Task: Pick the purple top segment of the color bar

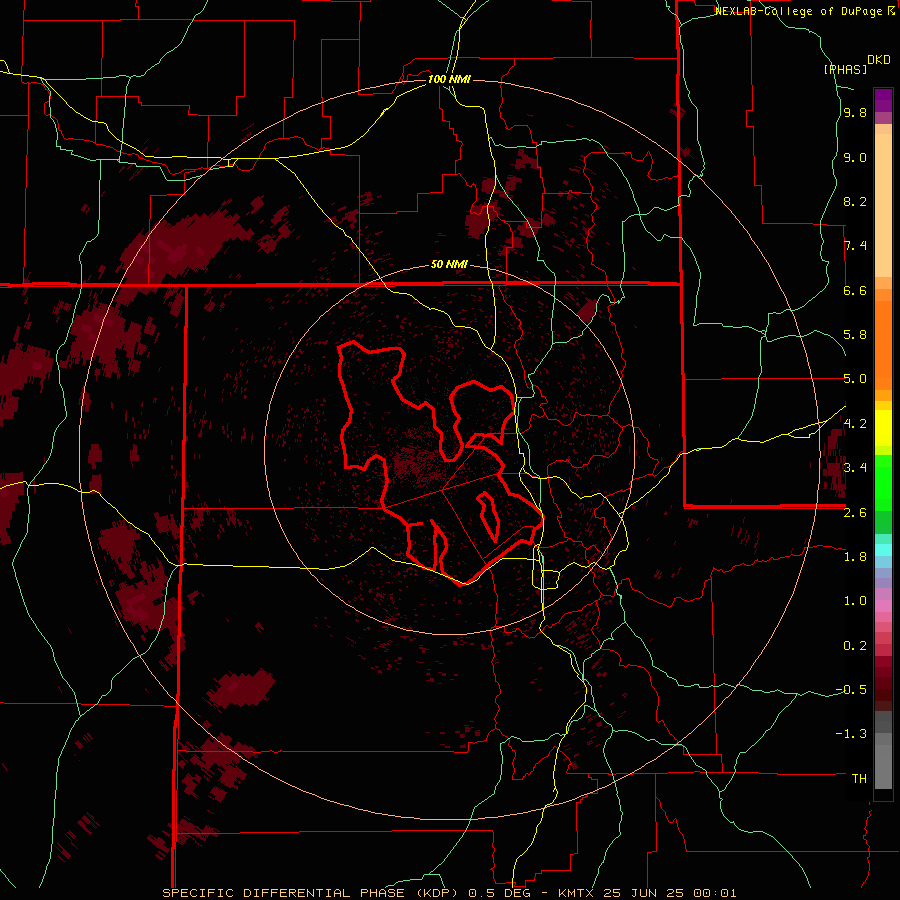Action: (883, 100)
